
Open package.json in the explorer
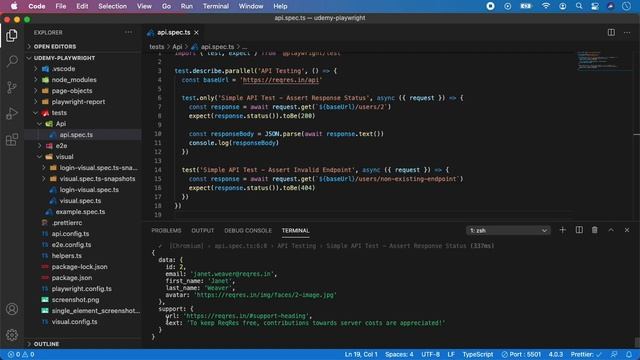[x=71, y=278]
